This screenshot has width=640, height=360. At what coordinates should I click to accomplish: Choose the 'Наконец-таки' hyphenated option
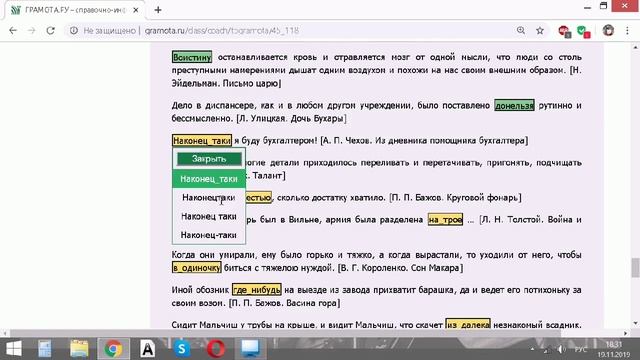pyautogui.click(x=209, y=235)
